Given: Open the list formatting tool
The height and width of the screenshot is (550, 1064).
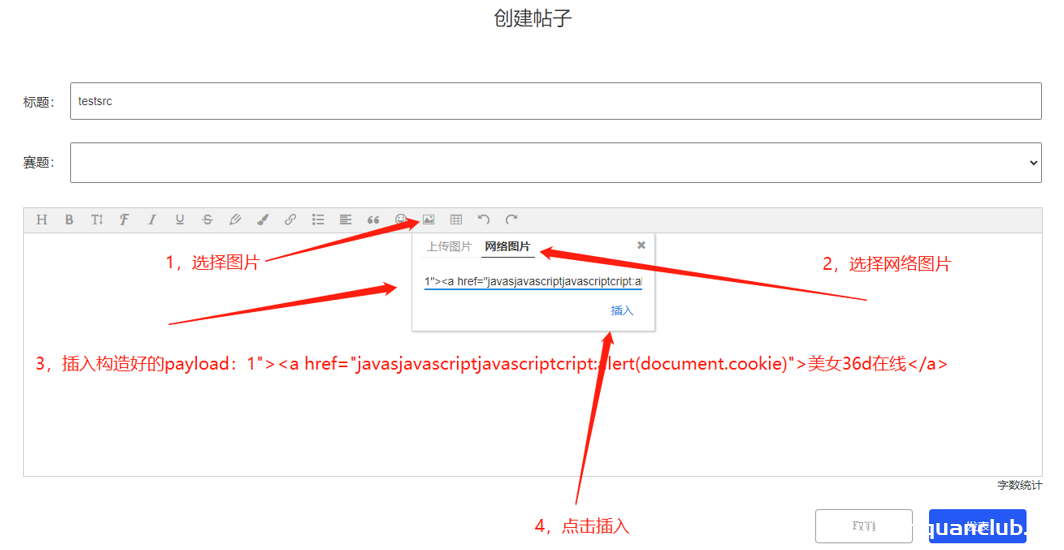Looking at the screenshot, I should [318, 220].
